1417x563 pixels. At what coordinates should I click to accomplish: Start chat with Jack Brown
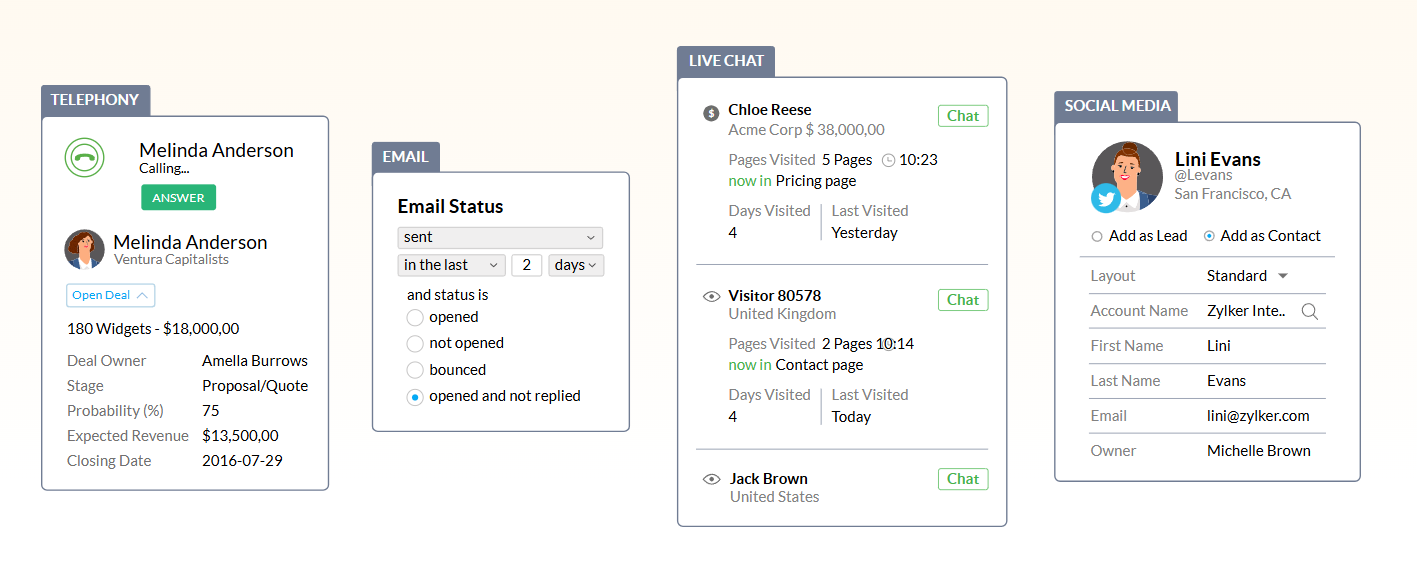(963, 479)
